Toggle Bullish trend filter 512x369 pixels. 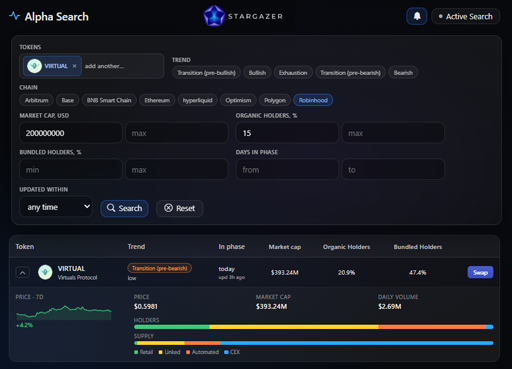257,73
